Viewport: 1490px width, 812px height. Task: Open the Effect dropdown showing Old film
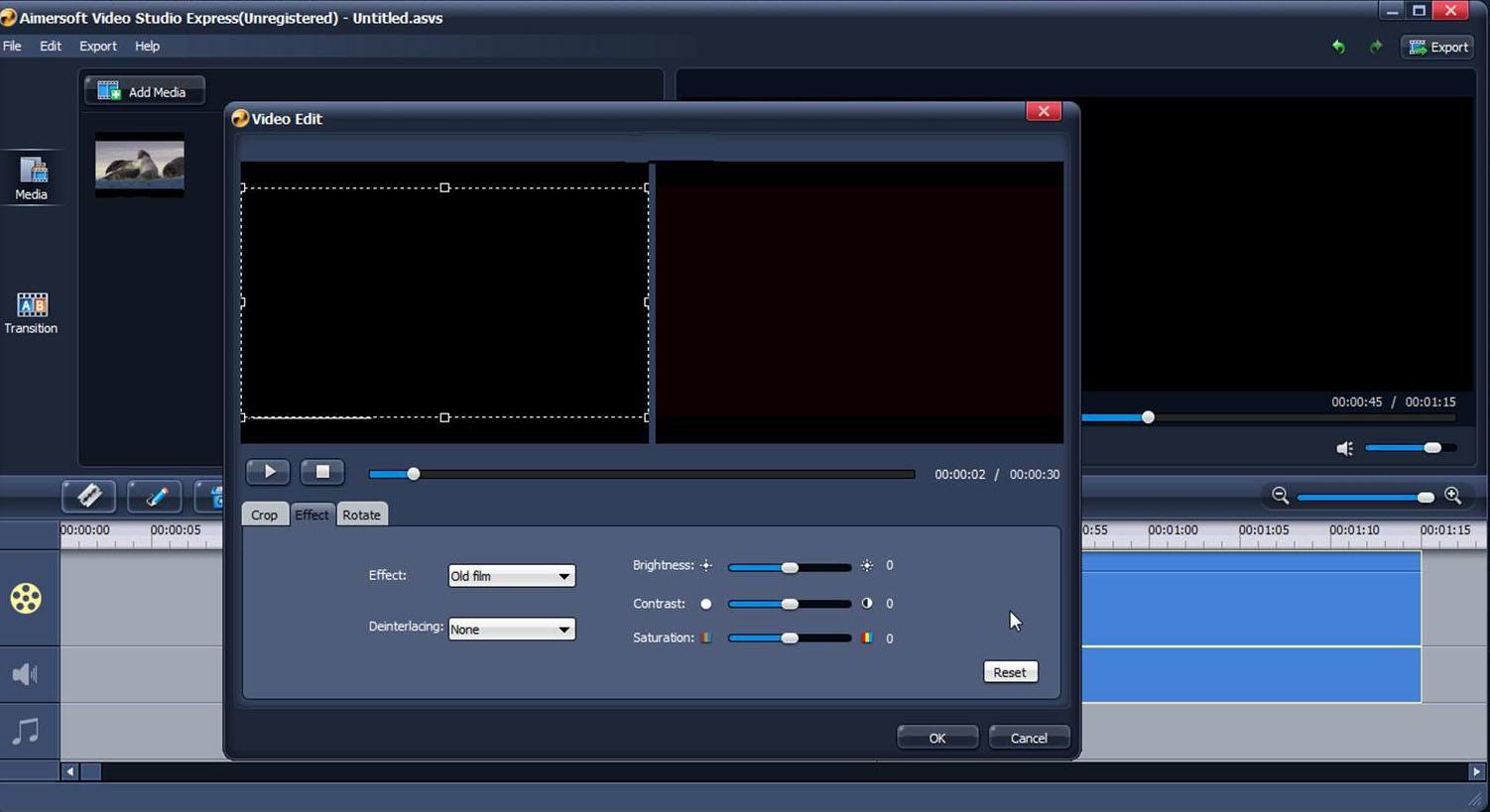click(x=510, y=576)
